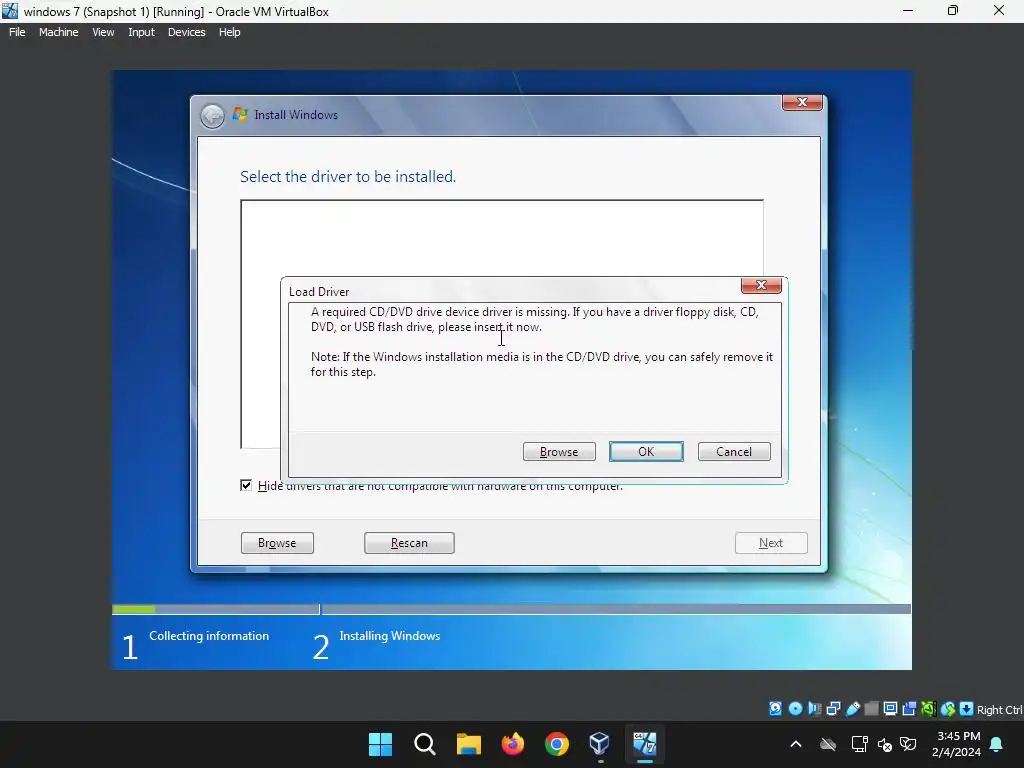Go back using the Install Windows back arrow
1024x768 pixels.
point(212,116)
